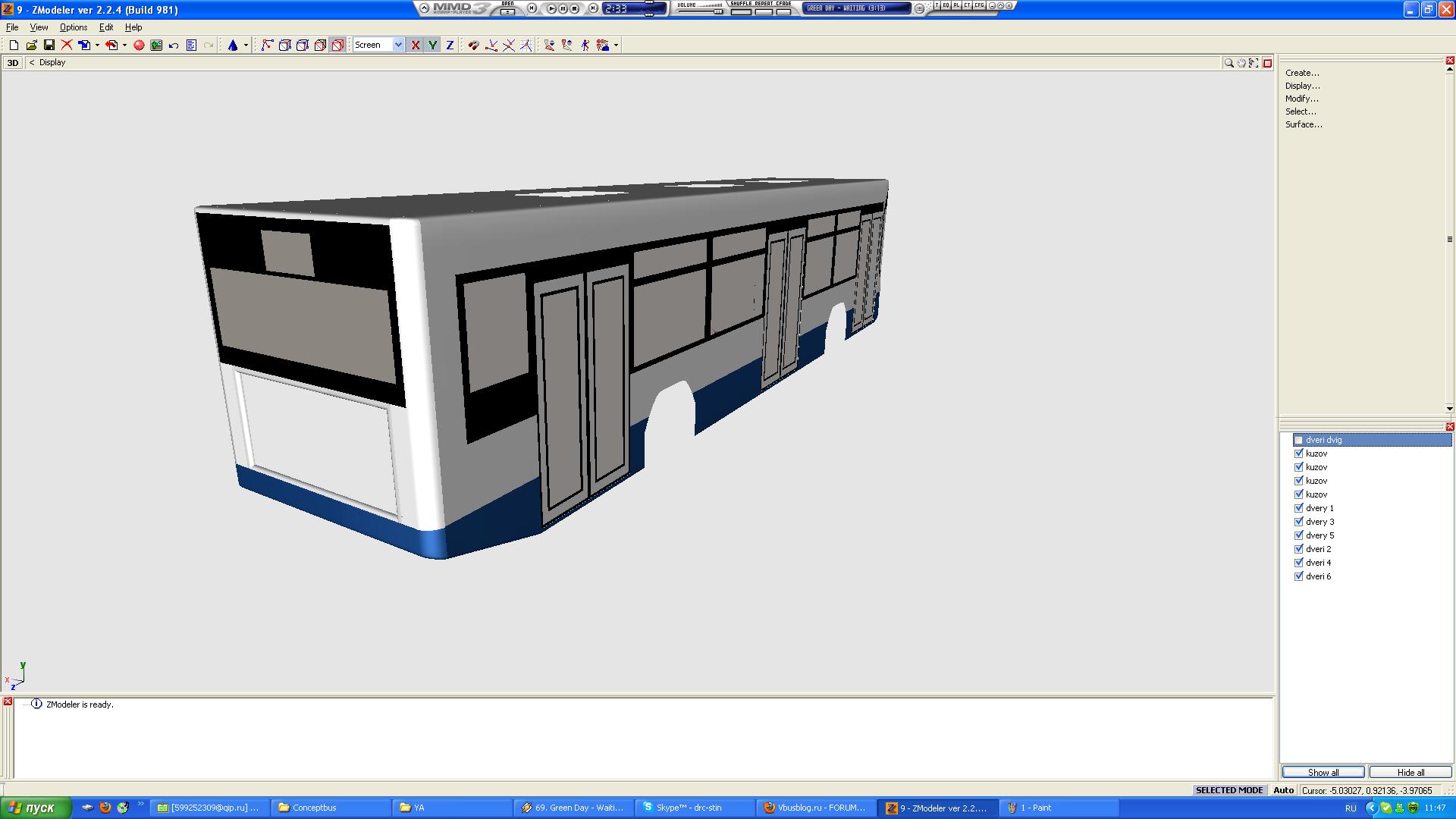Click the red X delete icon

[67, 45]
